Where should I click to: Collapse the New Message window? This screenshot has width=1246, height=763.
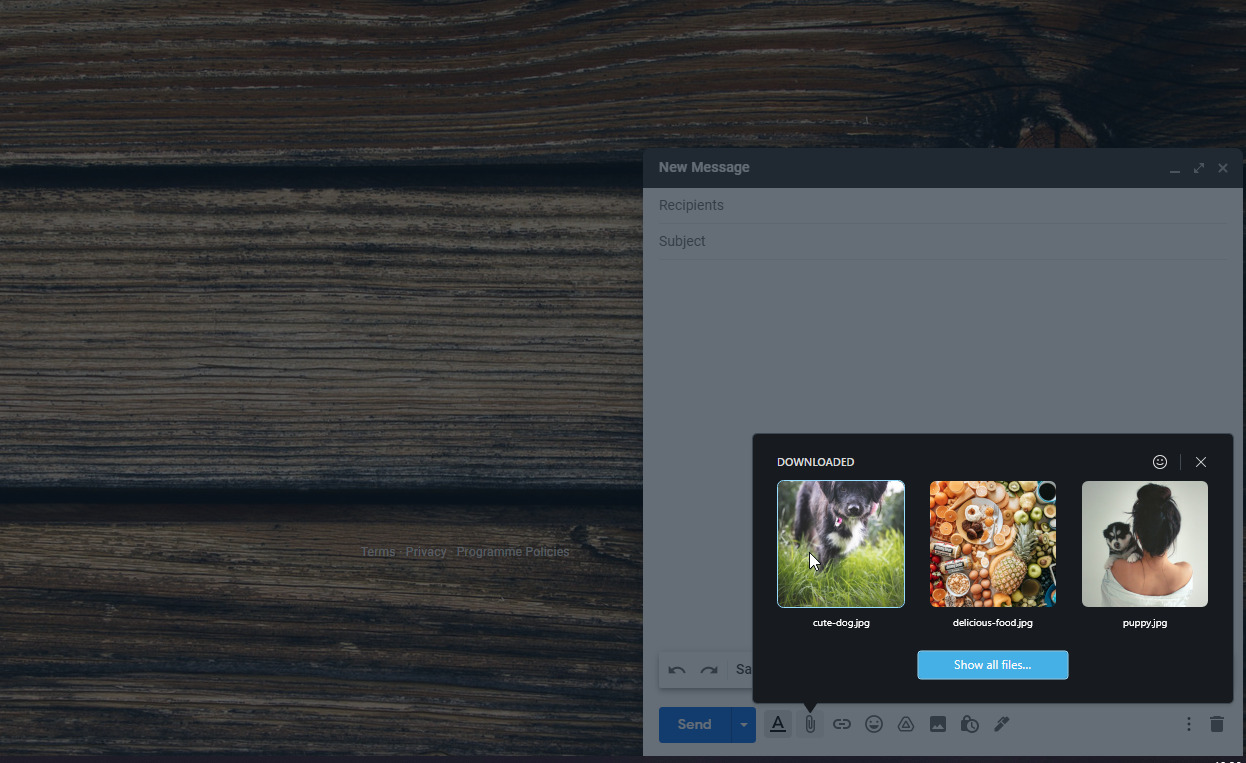[x=1174, y=168]
